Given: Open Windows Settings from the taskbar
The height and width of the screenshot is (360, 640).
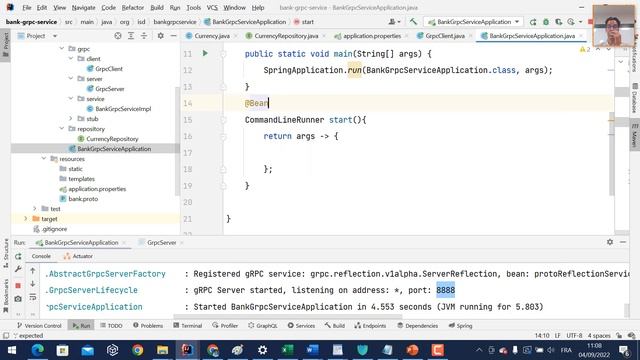Looking at the screenshot, I should [x=262, y=350].
